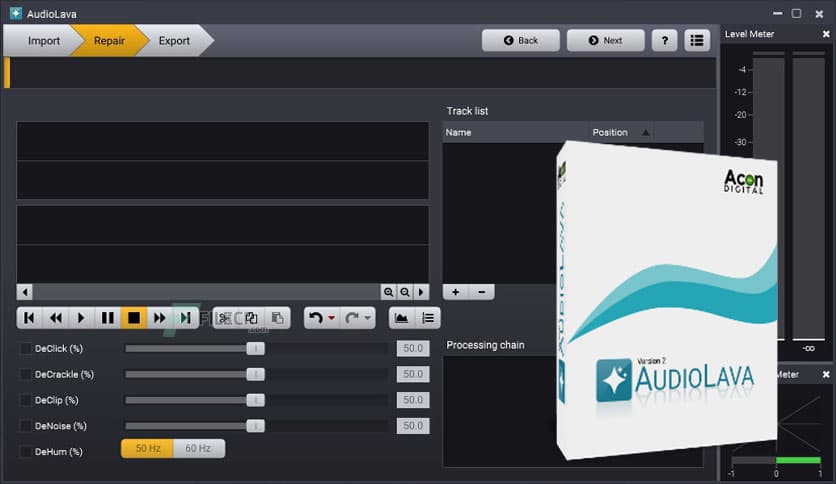
Task: Click the DeNoise value field
Action: pos(413,426)
